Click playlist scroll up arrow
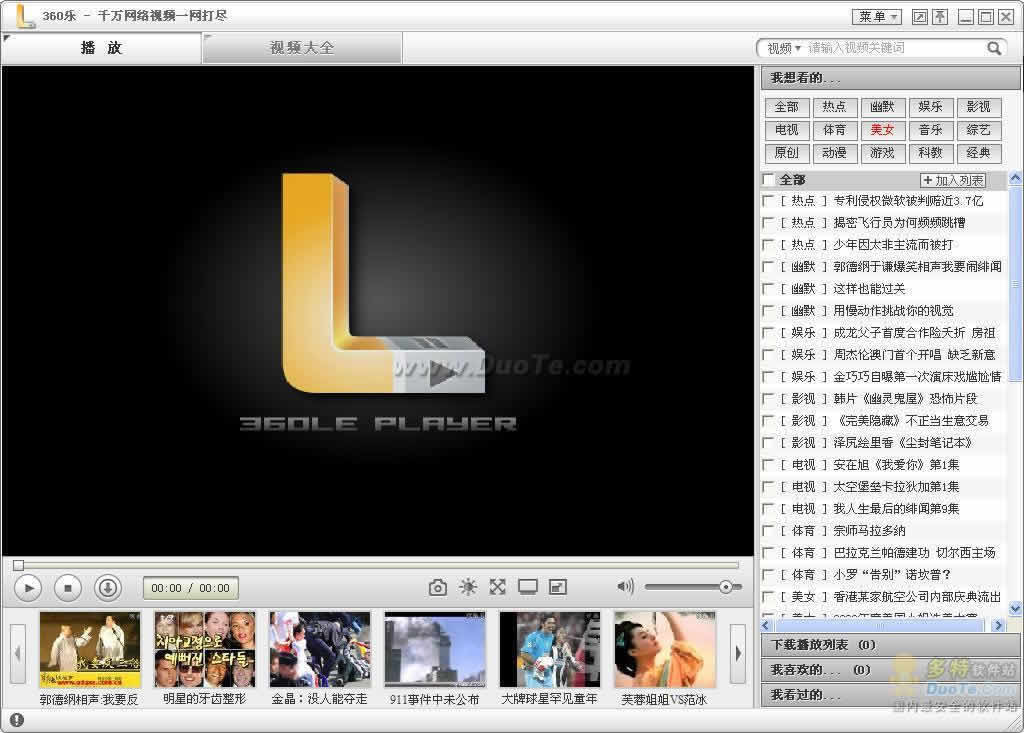Screen dimensions: 1024x733 click(1015, 178)
